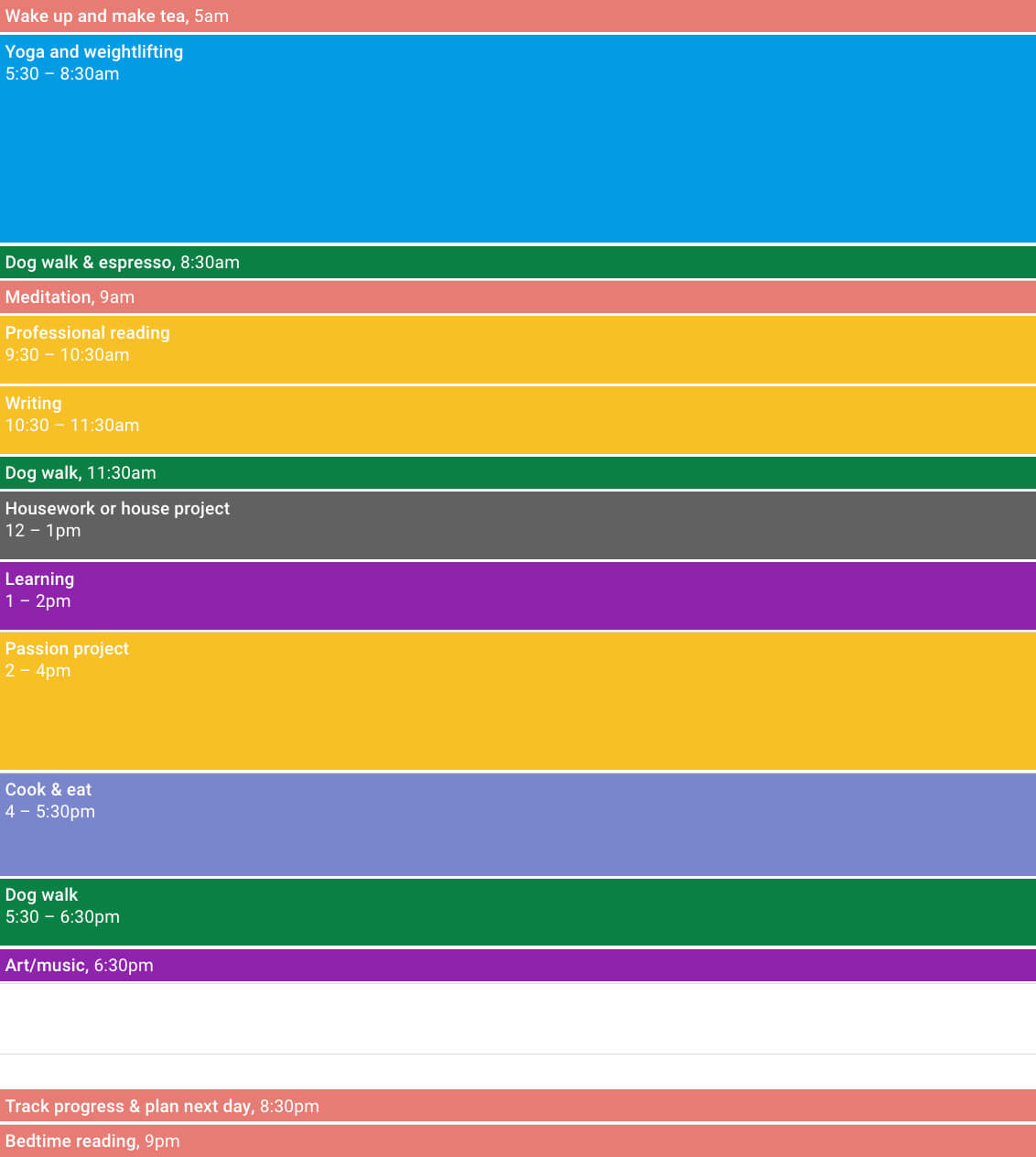Open the Wake up and make tea event
1036x1157 pixels.
(518, 16)
